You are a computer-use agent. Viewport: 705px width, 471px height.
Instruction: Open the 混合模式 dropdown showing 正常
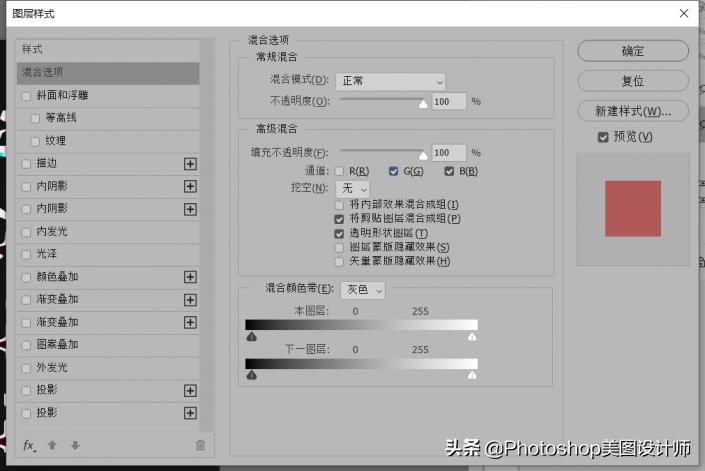point(391,81)
